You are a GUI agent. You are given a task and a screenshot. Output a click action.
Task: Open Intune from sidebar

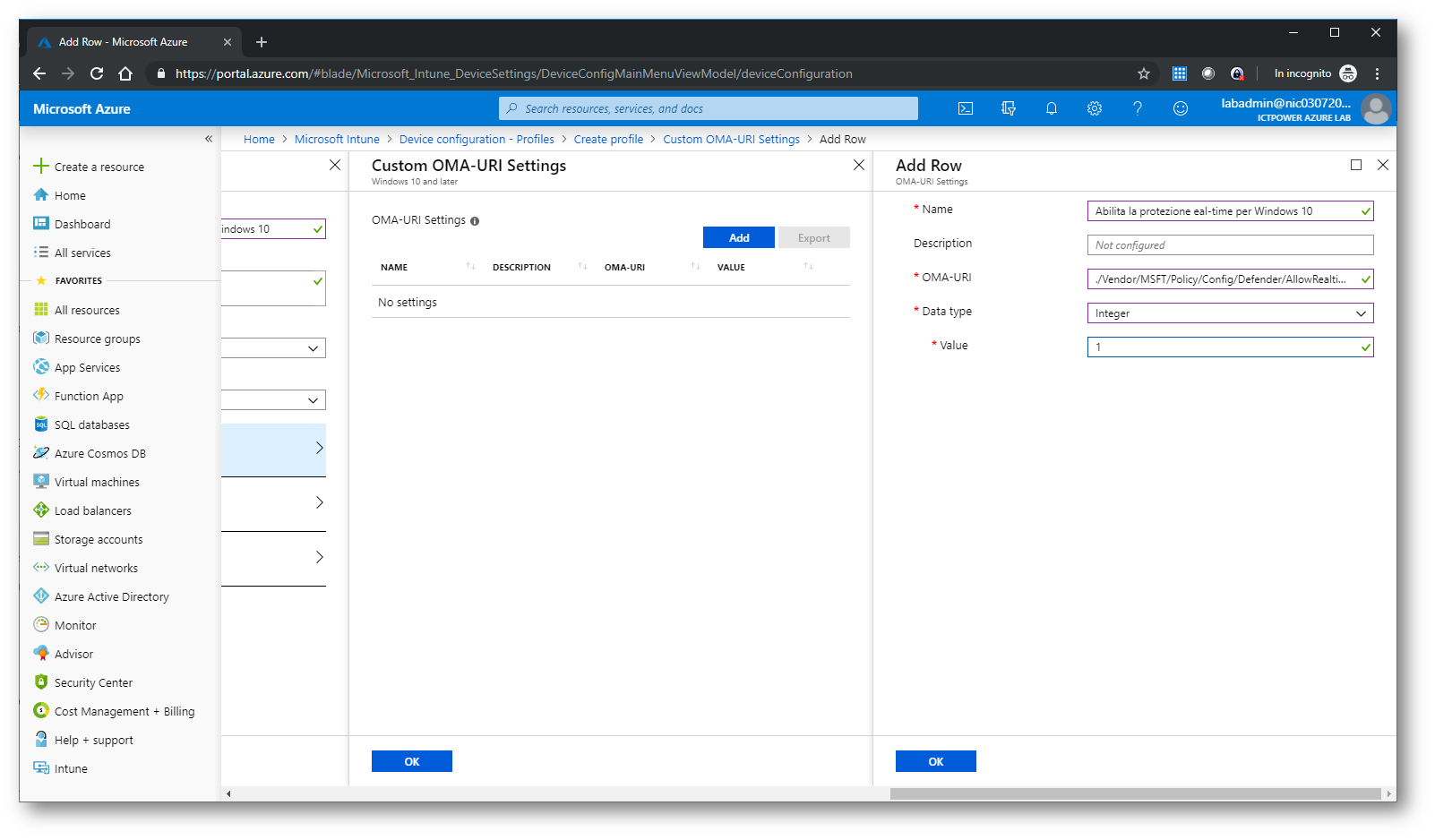point(60,768)
